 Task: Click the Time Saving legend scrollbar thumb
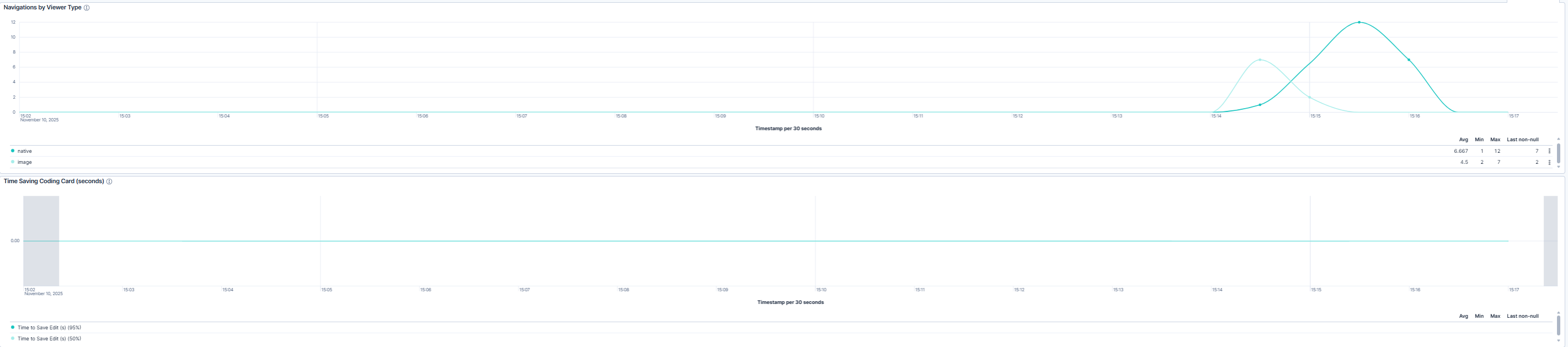pos(1558,325)
